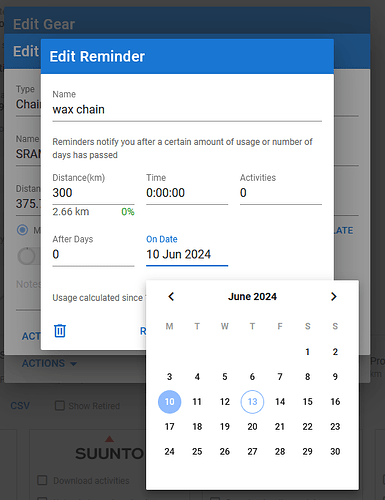Select June 20 in the calendar
Viewport: 385px width, 500px height.
pos(252,427)
